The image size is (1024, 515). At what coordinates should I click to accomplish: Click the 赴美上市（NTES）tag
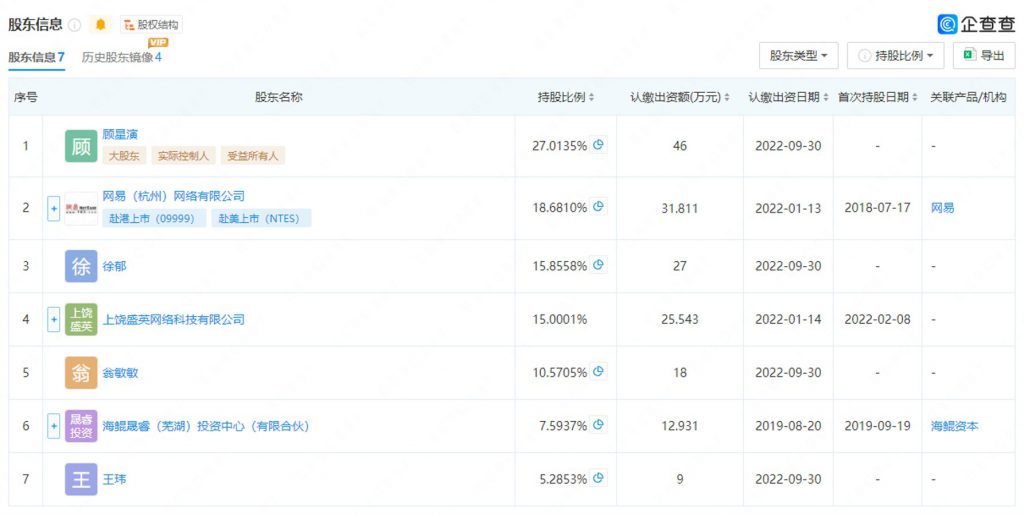point(261,218)
